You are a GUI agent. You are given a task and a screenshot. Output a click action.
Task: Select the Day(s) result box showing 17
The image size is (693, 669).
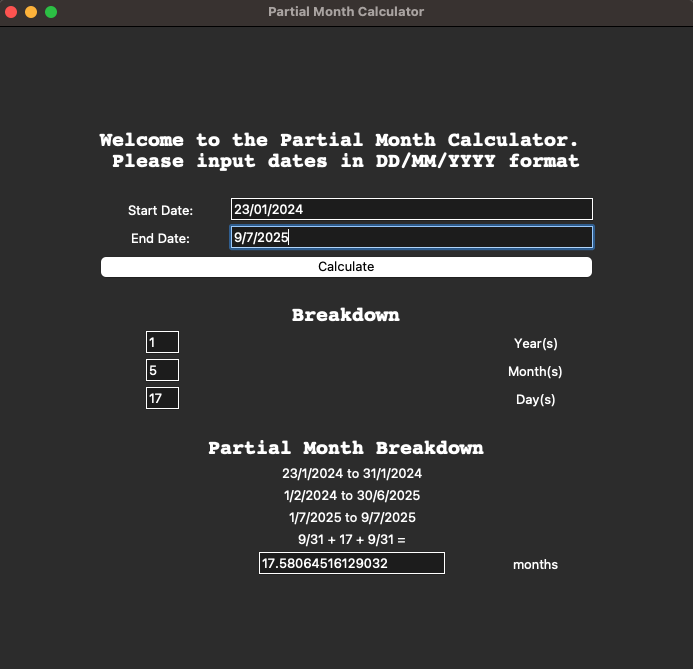(x=162, y=398)
